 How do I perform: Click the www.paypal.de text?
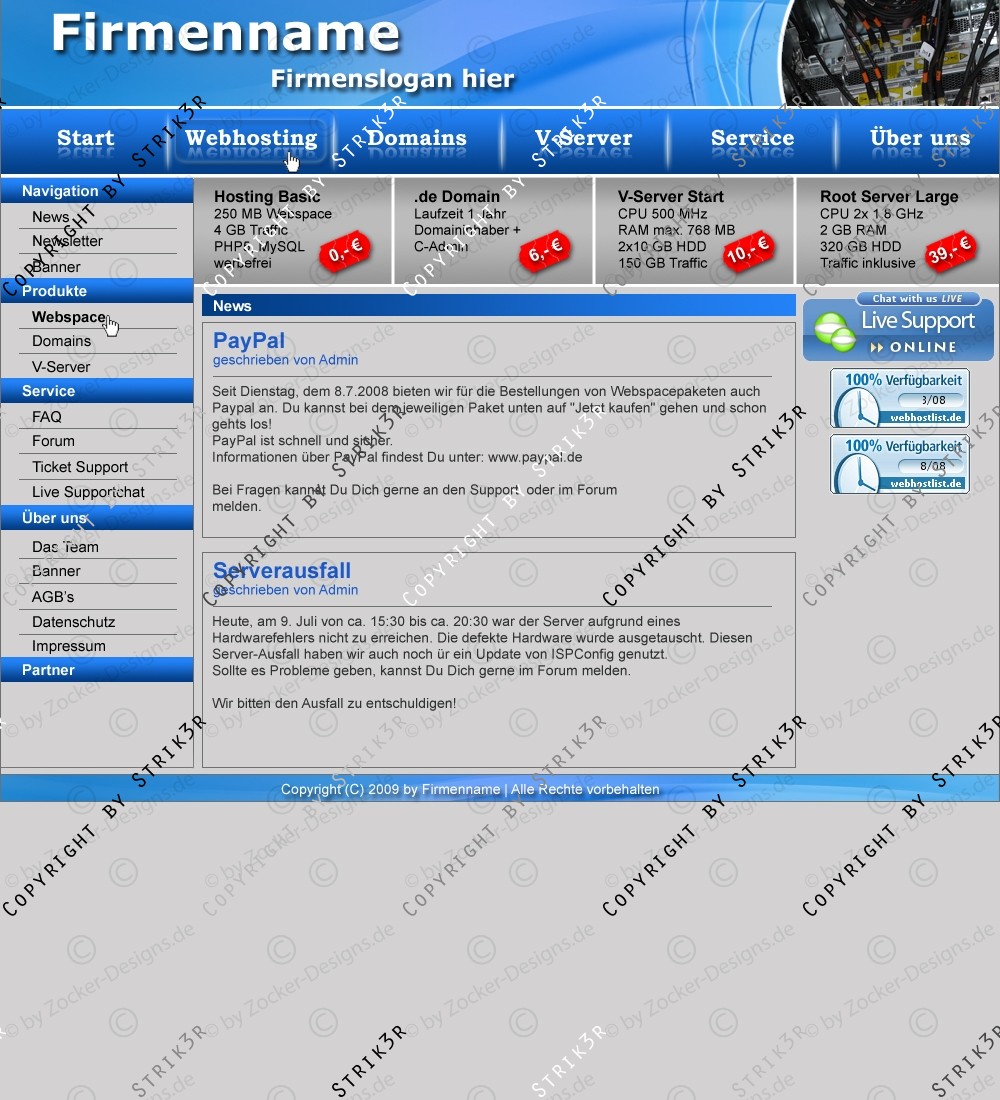(535, 457)
